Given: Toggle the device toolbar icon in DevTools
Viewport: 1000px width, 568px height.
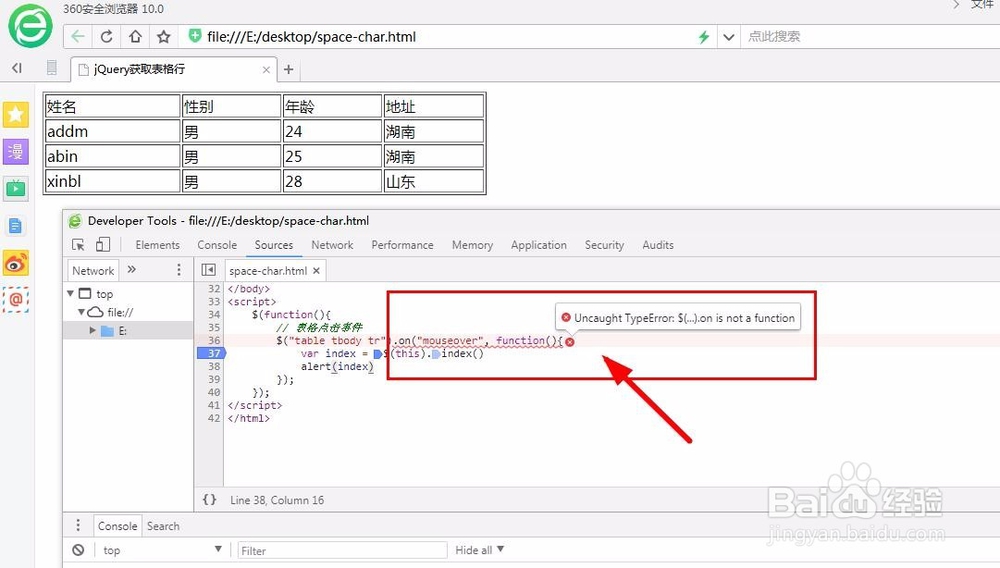Looking at the screenshot, I should 103,245.
